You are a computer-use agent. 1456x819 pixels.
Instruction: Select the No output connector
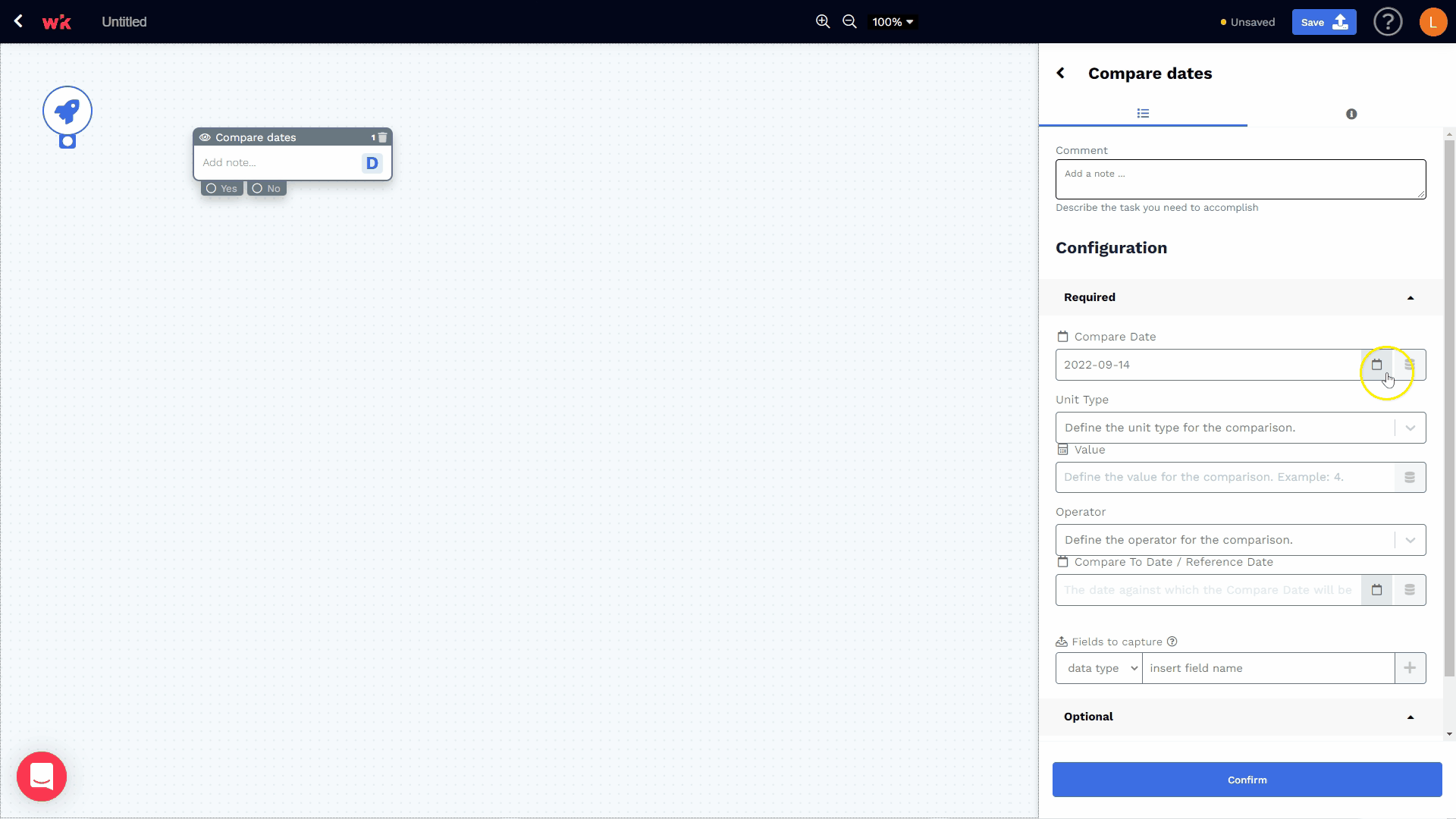click(266, 188)
